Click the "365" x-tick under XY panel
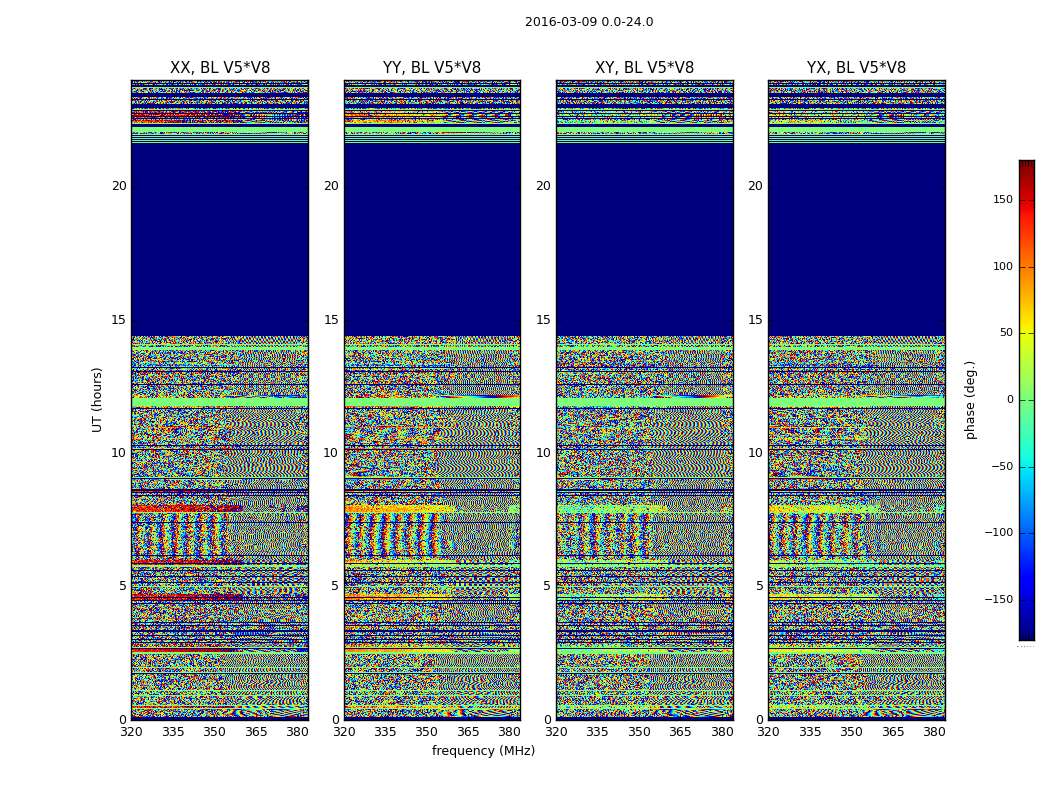Viewport: 1050px width, 800px height. coord(680,732)
